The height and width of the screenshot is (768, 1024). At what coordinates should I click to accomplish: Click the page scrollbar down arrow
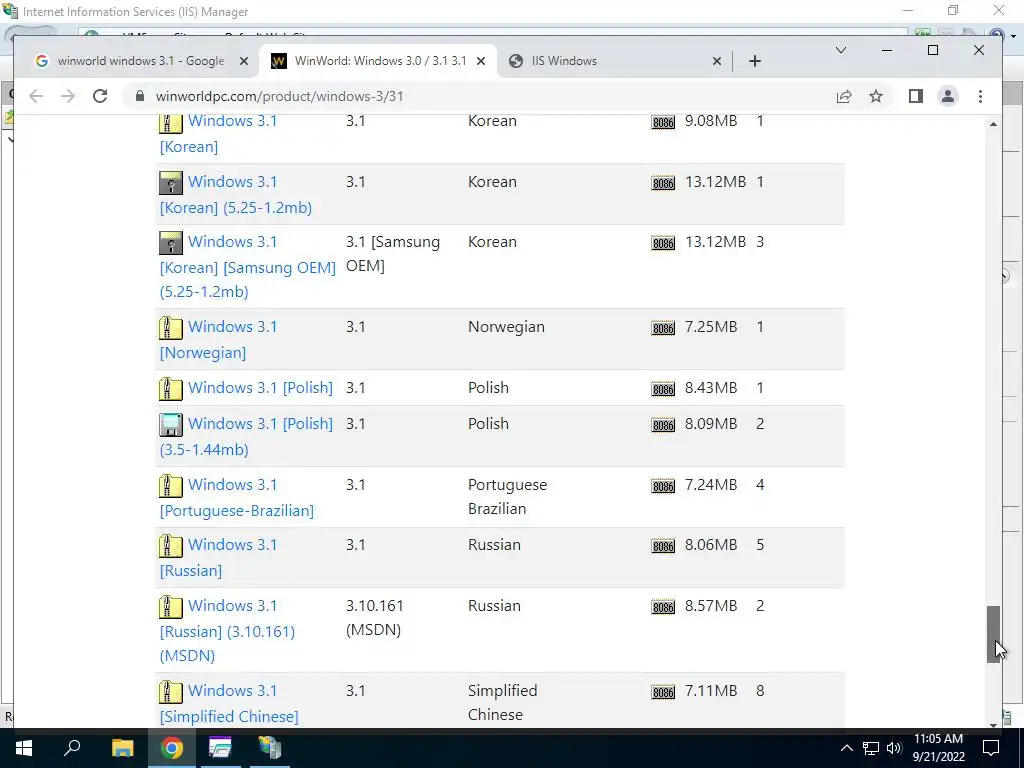click(x=993, y=724)
